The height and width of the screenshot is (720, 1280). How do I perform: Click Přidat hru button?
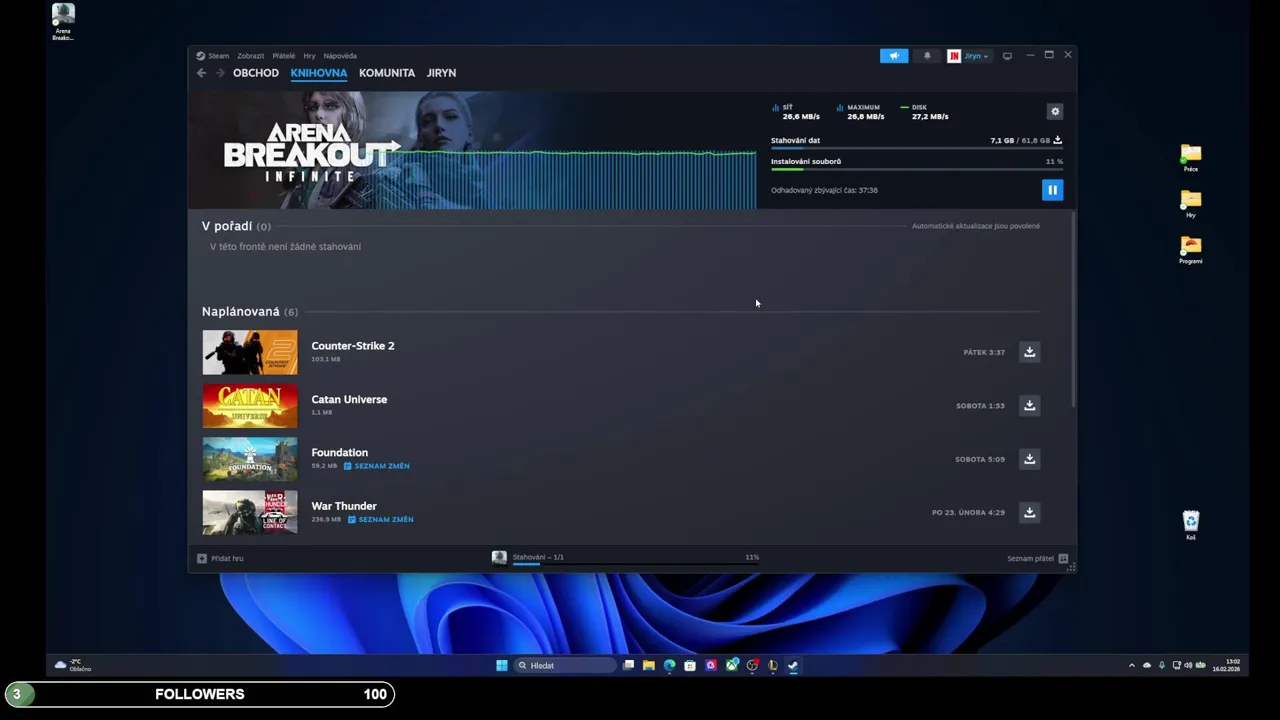click(220, 558)
